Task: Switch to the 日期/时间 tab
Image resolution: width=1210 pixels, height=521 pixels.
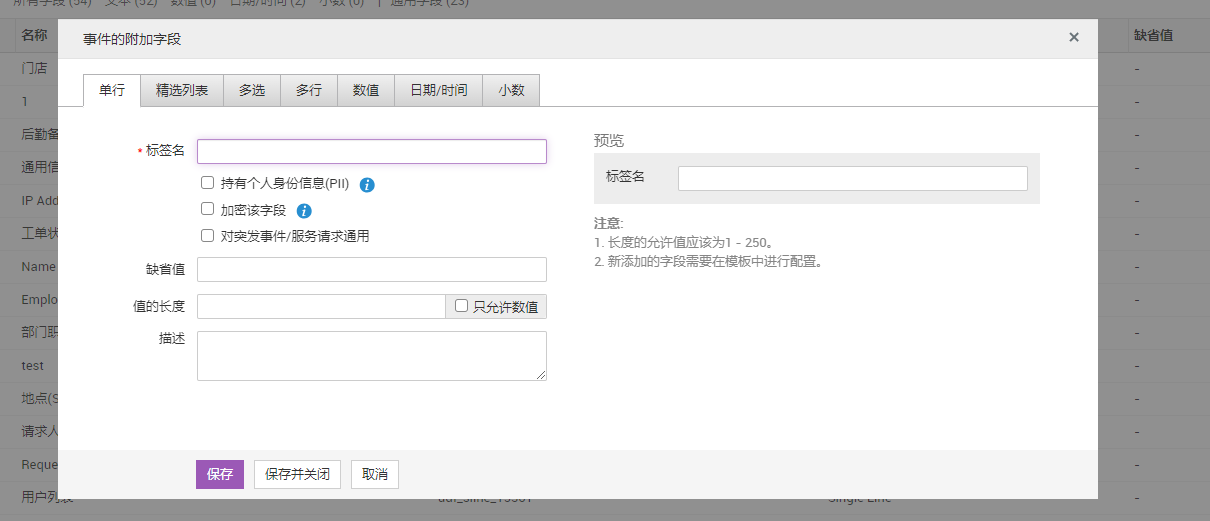Action: pyautogui.click(x=438, y=90)
